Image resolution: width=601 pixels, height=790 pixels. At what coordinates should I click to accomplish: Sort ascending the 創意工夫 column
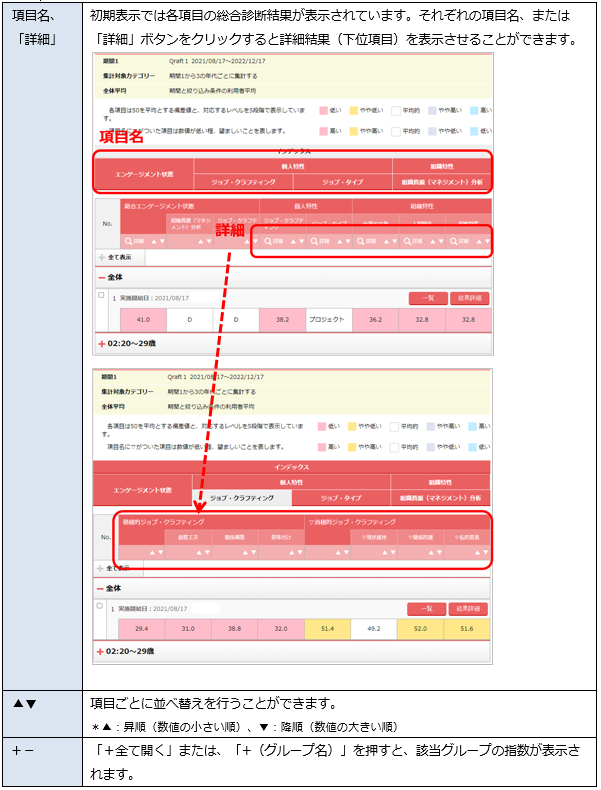click(x=199, y=553)
